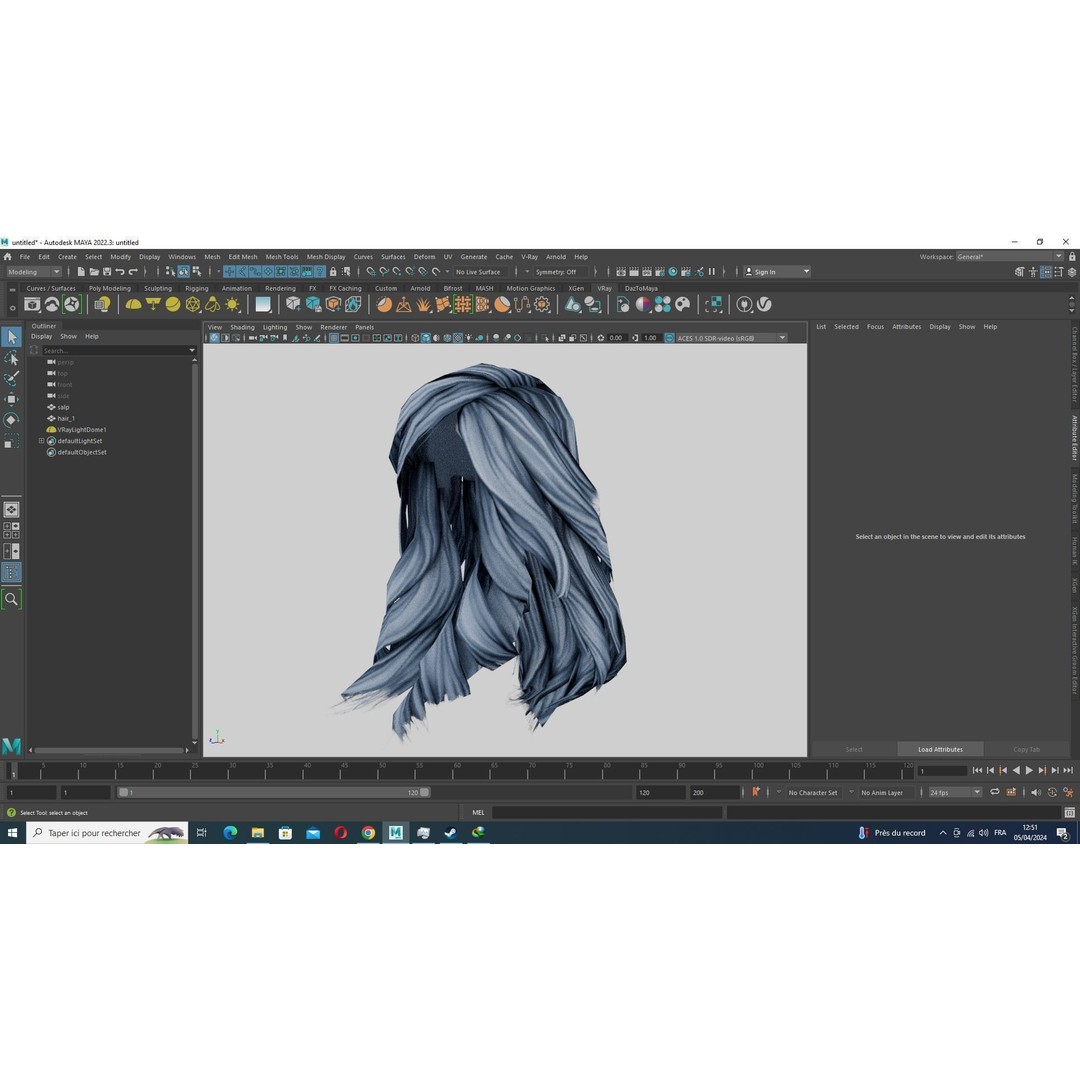This screenshot has height=1080, width=1080.
Task: Switch to the XGen shelf tab
Action: pyautogui.click(x=576, y=289)
